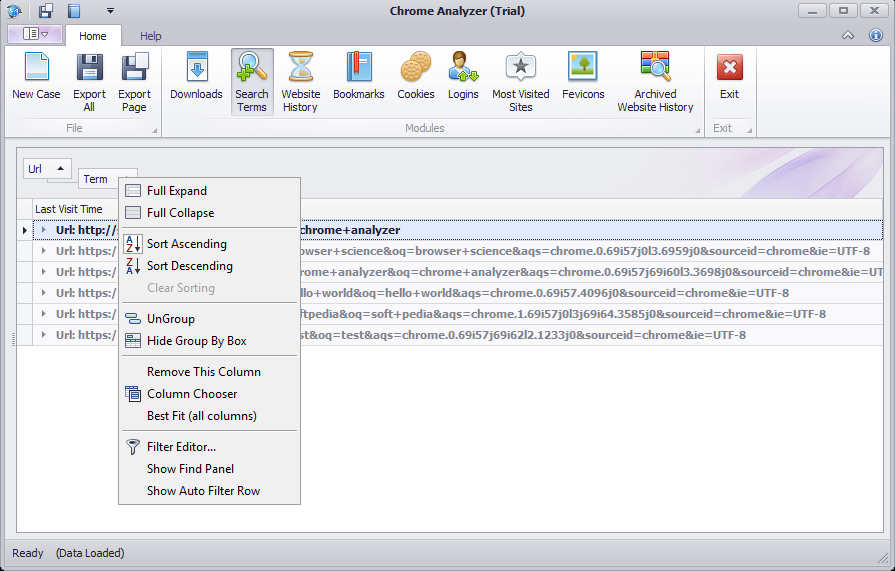The height and width of the screenshot is (571, 895).
Task: Open Column Chooser from context menu
Action: pyautogui.click(x=209, y=394)
